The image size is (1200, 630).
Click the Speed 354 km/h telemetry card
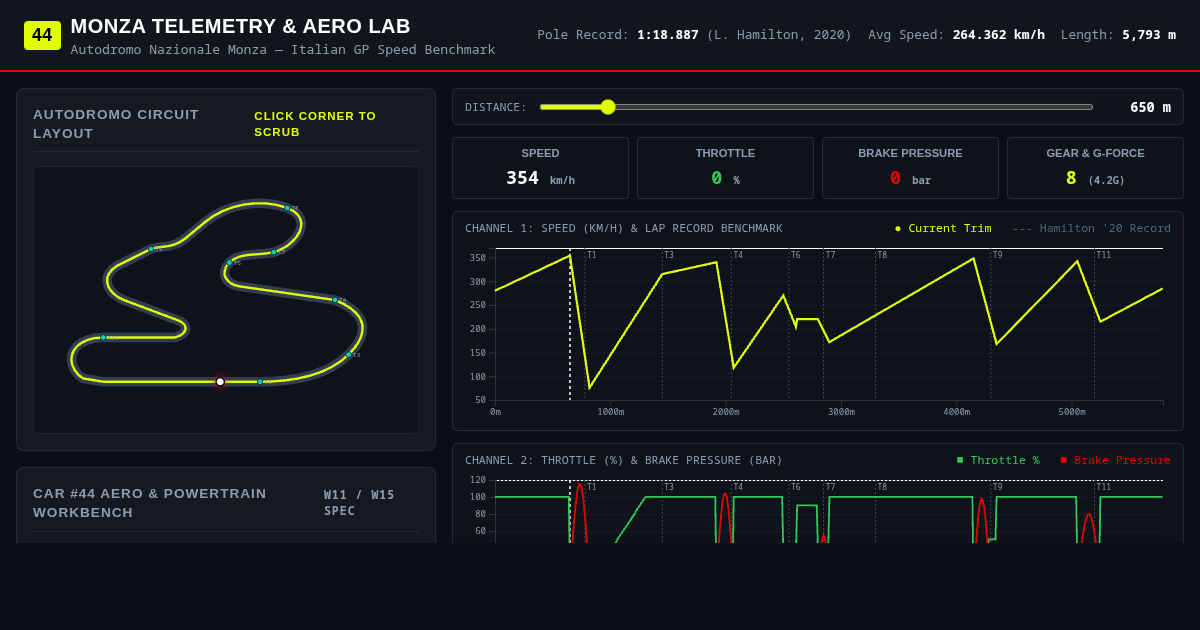click(x=540, y=168)
